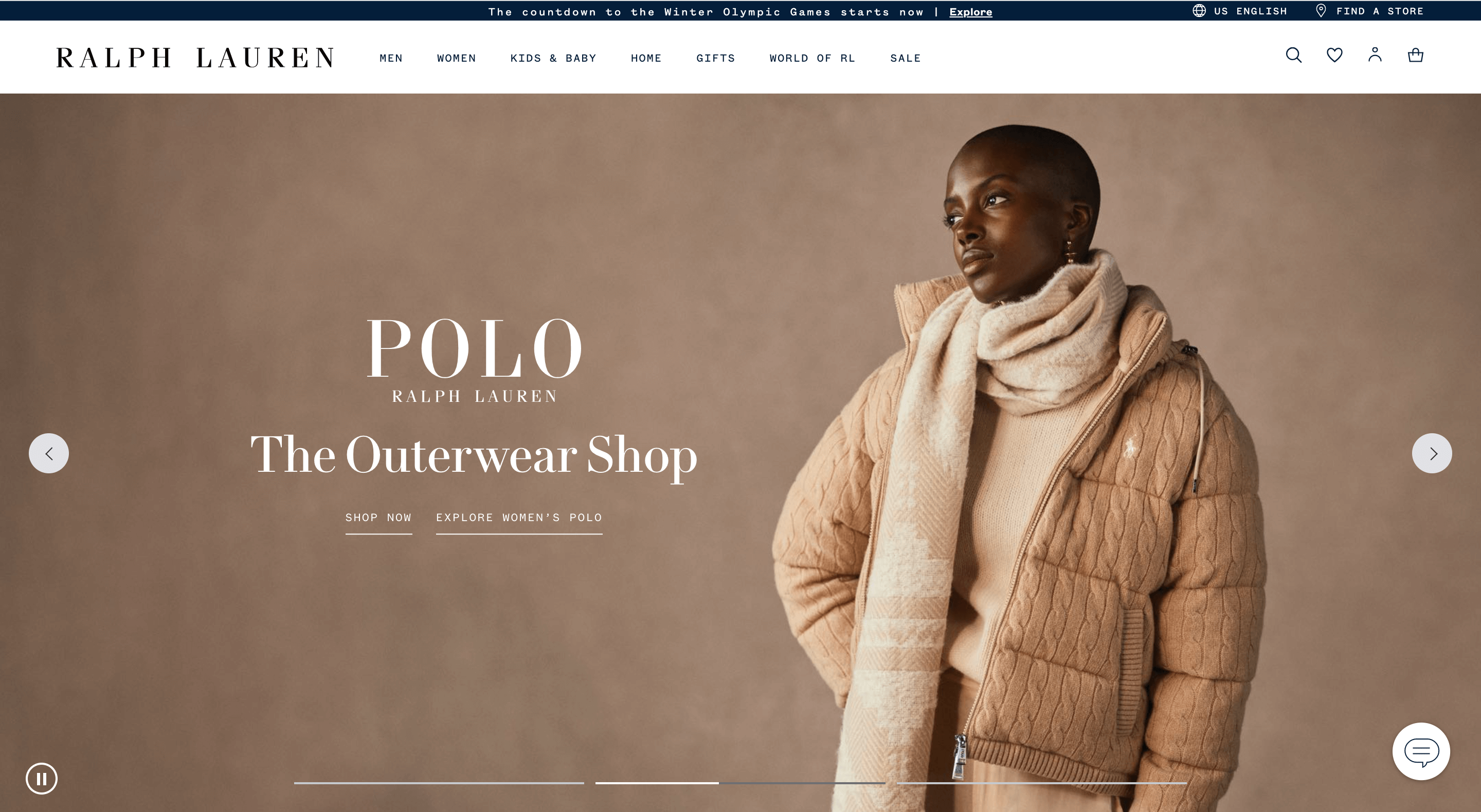Open the account profile icon
The height and width of the screenshot is (812, 1481).
1375,54
